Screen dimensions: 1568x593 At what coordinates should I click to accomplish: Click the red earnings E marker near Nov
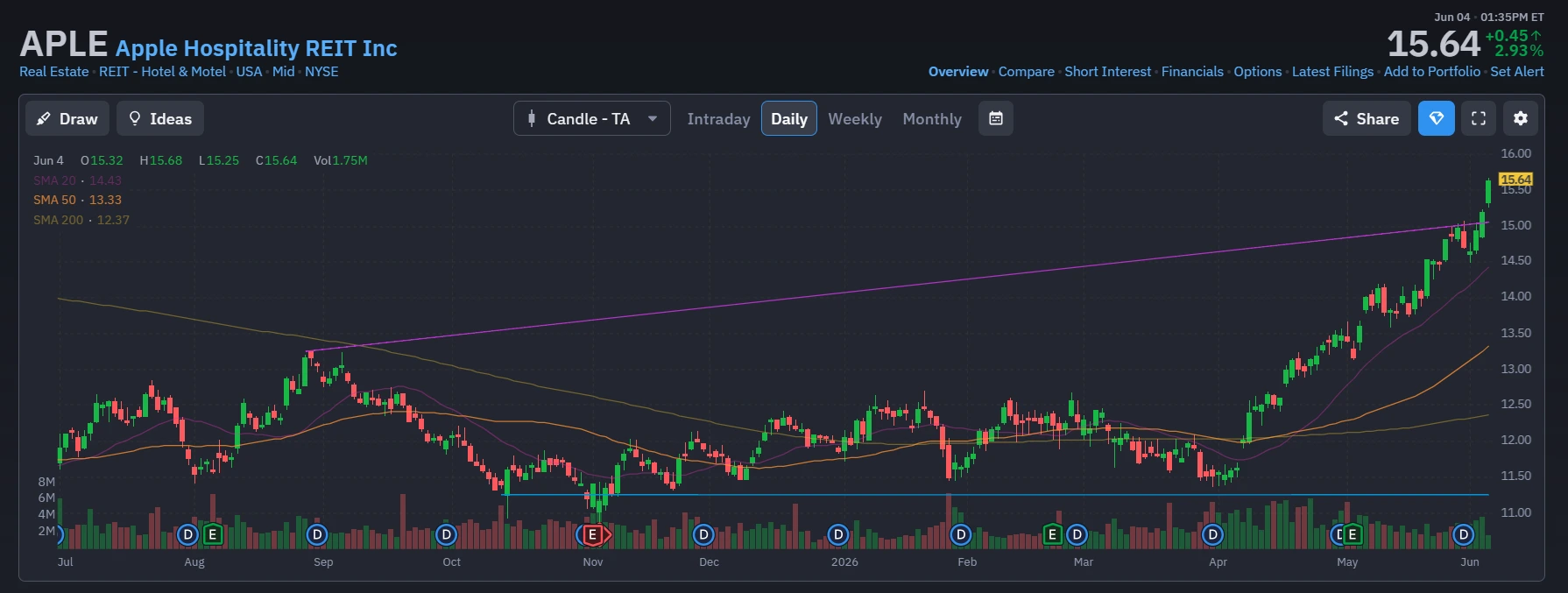pyautogui.click(x=593, y=534)
